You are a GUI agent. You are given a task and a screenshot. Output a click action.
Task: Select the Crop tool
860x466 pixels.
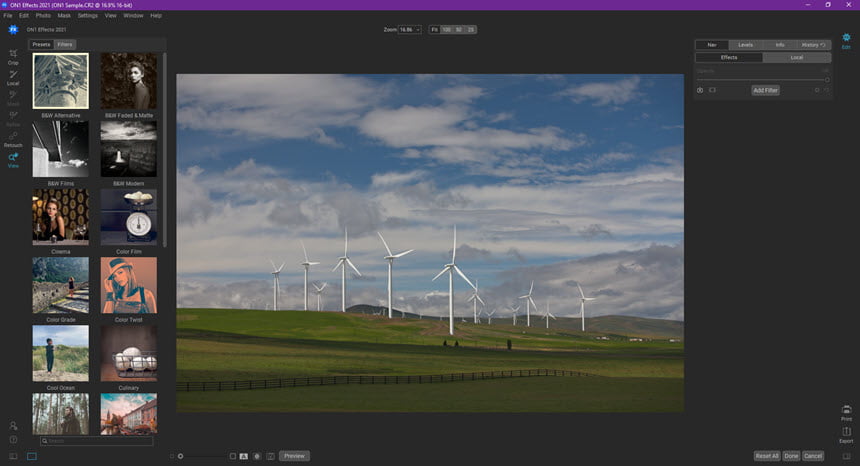click(13, 56)
